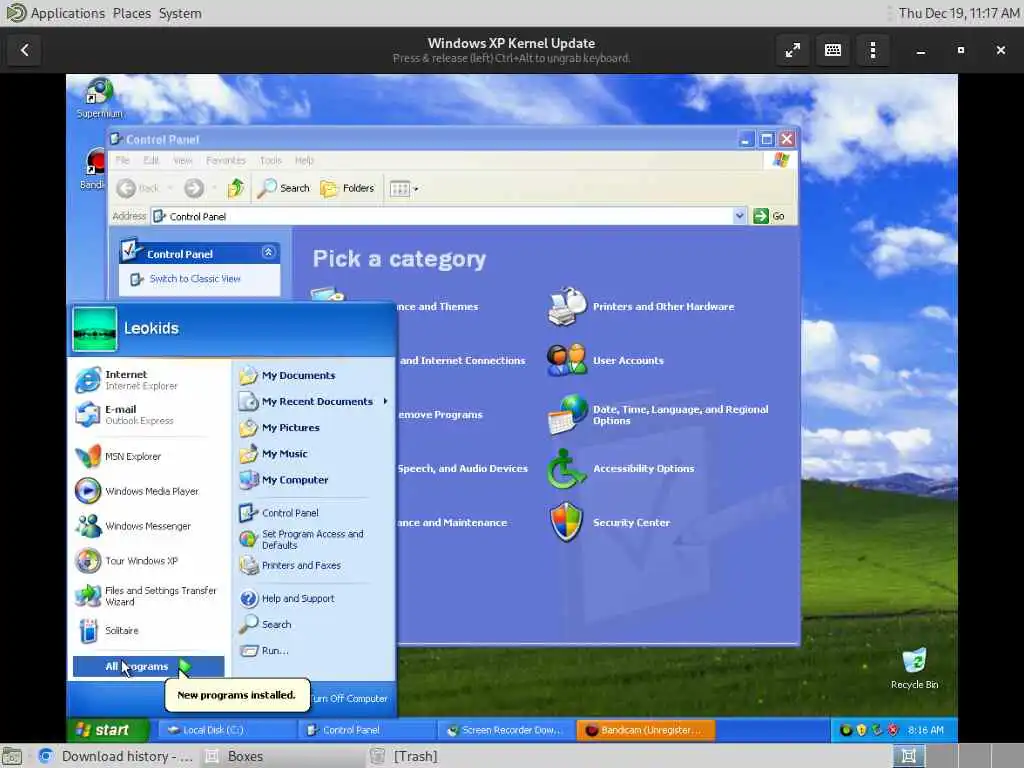The height and width of the screenshot is (768, 1024).
Task: Expand All Programs menu
Action: 148,667
